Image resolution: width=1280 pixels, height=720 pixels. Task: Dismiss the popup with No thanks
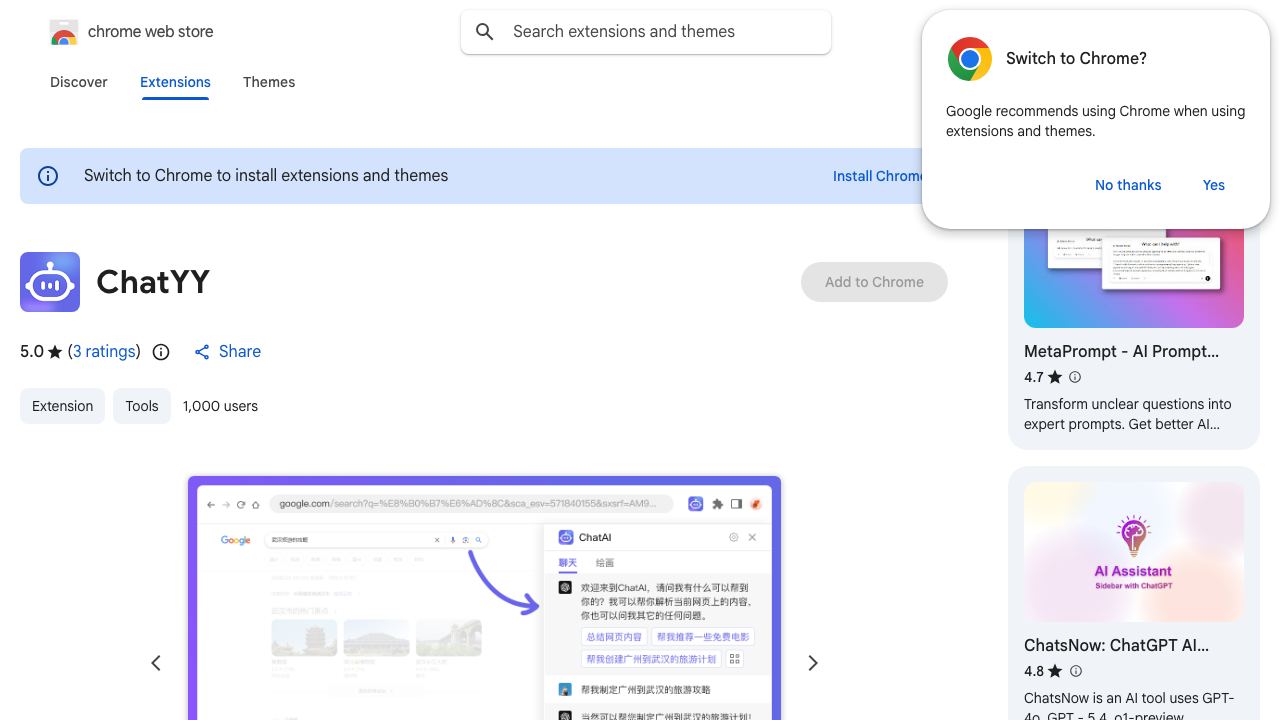1128,185
